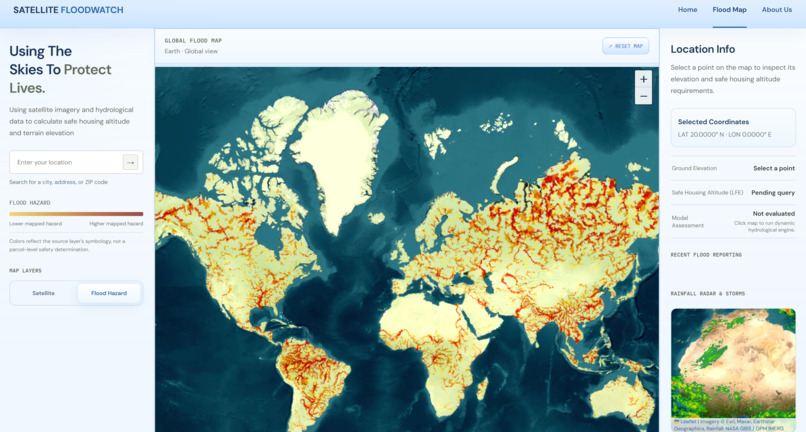Switch map layer to Satellite
Screen dimensions: 806x432
click(x=44, y=293)
